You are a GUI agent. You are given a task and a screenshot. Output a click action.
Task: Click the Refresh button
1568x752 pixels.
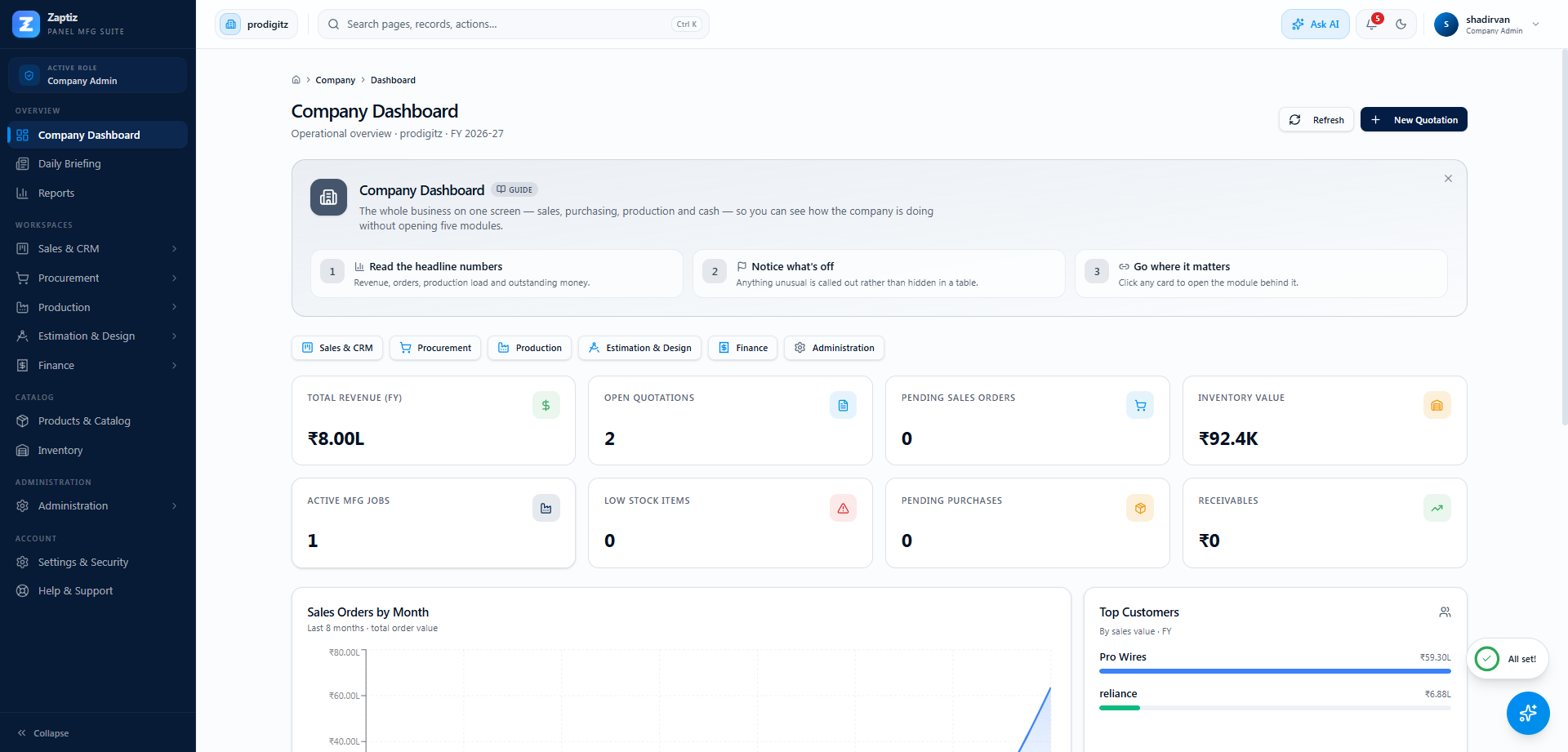pyautogui.click(x=1316, y=120)
